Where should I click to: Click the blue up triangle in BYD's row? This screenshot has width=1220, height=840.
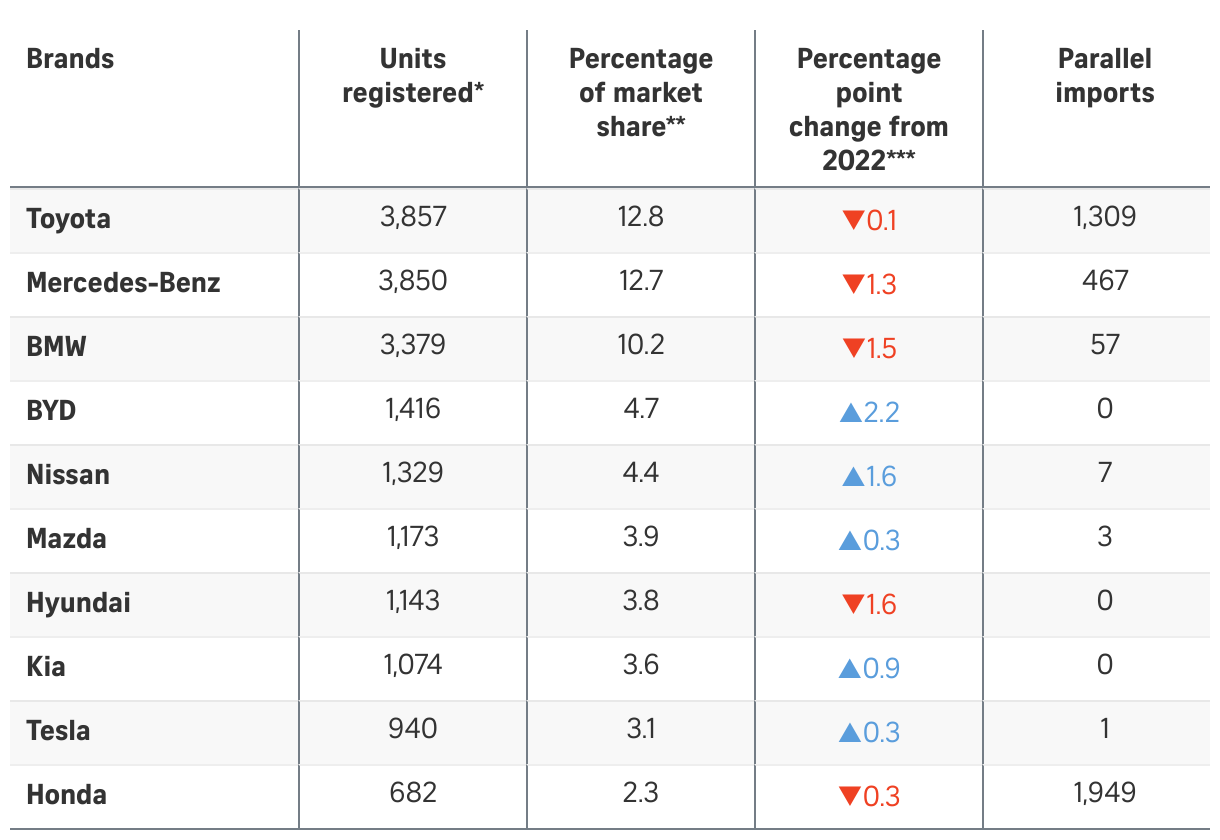tap(853, 412)
